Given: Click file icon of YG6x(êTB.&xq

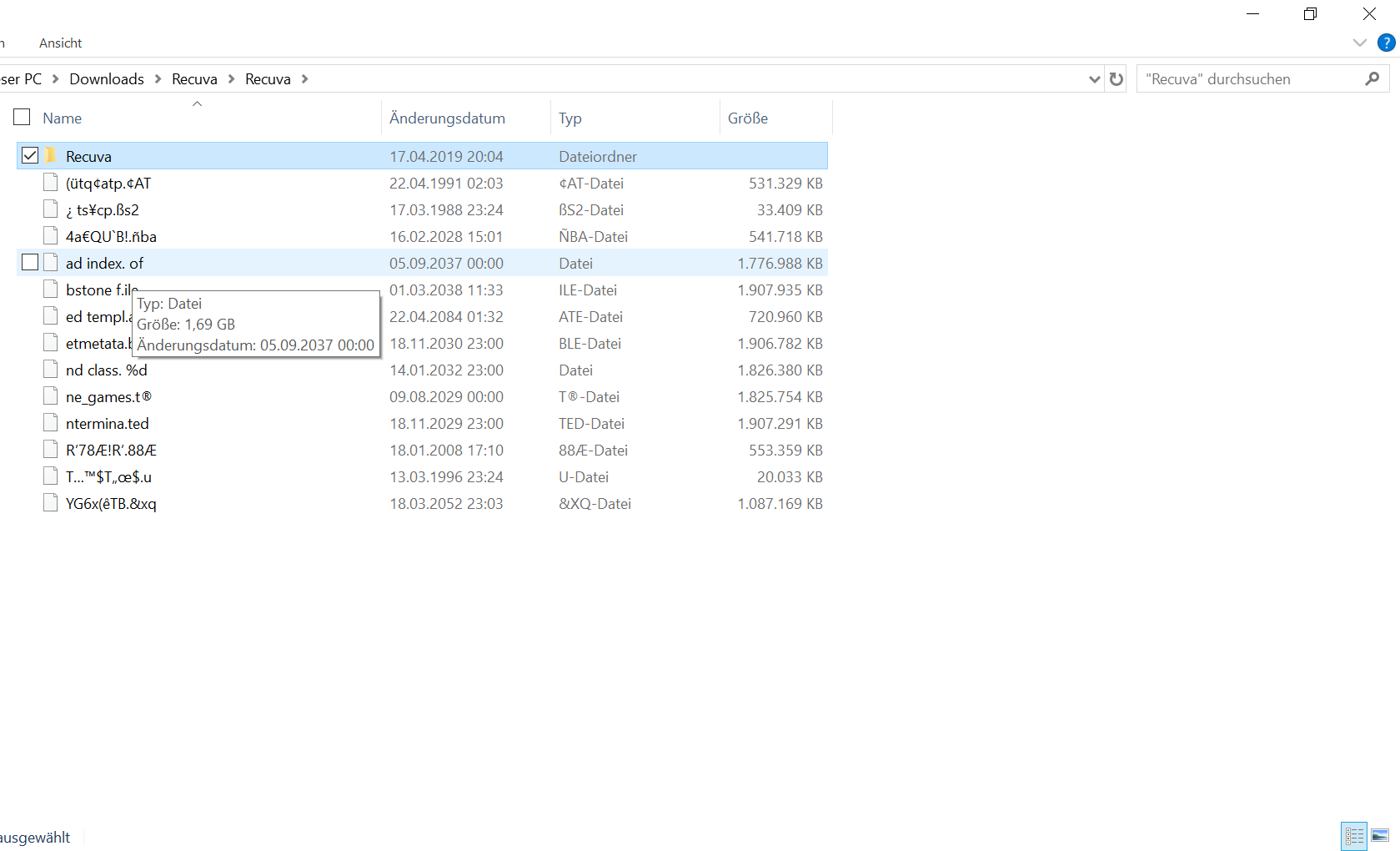Looking at the screenshot, I should tap(51, 503).
